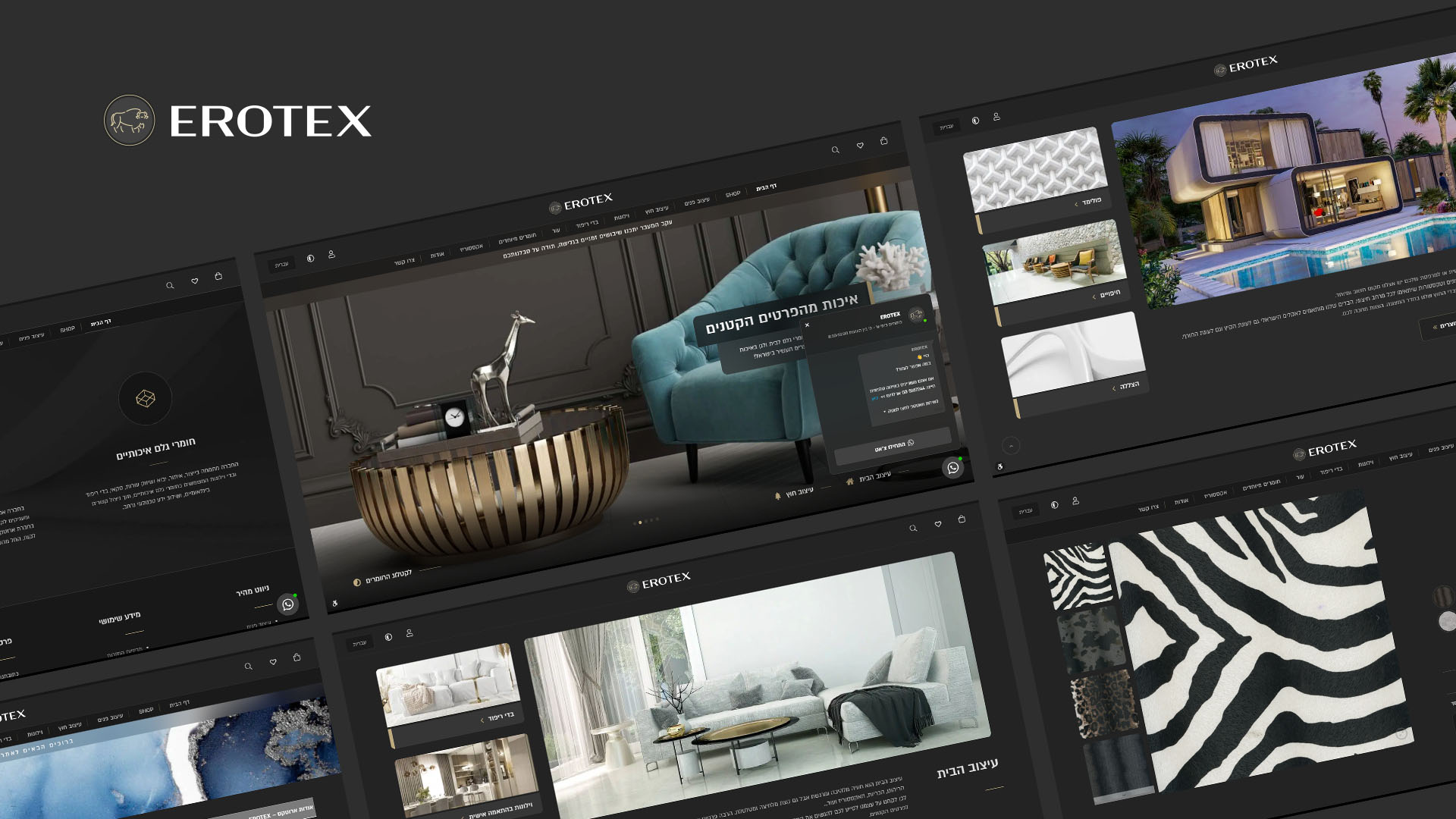Select 'וילונות' menu item on armchair hero page
The width and height of the screenshot is (1456, 819).
pyautogui.click(x=622, y=217)
